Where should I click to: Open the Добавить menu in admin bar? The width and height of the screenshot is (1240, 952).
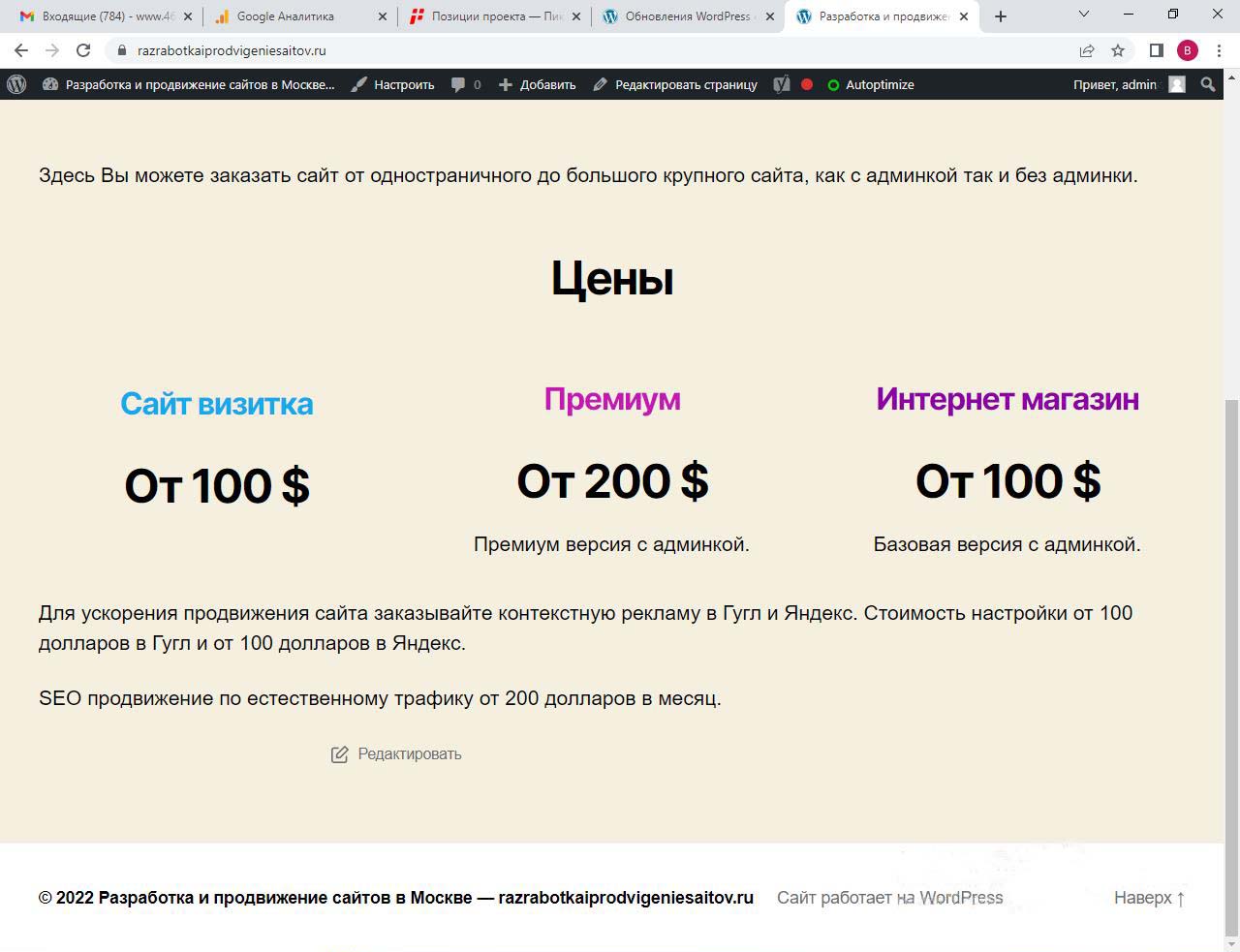[537, 85]
